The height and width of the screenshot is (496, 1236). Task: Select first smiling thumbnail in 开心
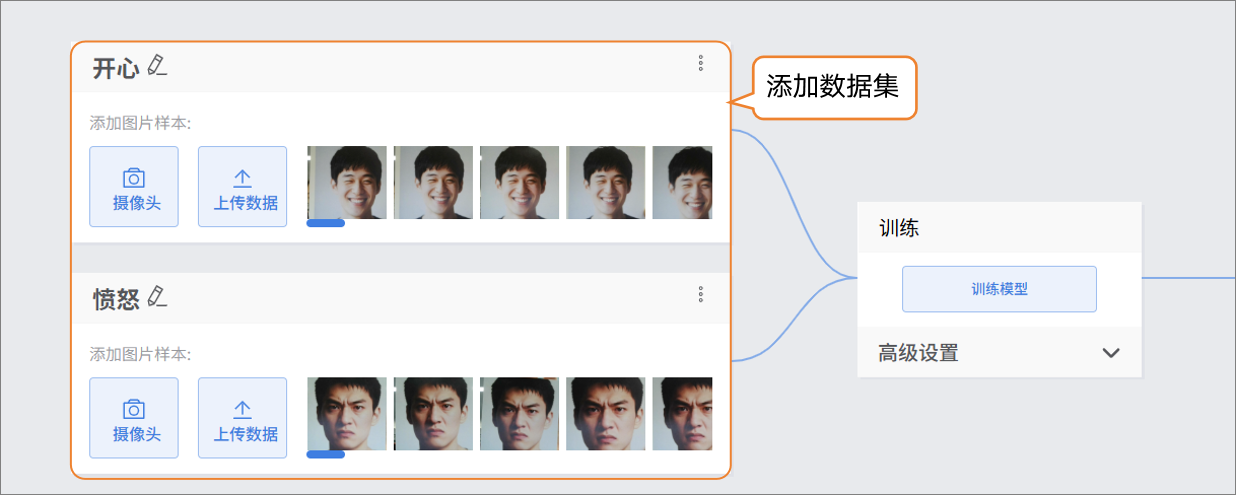(346, 182)
